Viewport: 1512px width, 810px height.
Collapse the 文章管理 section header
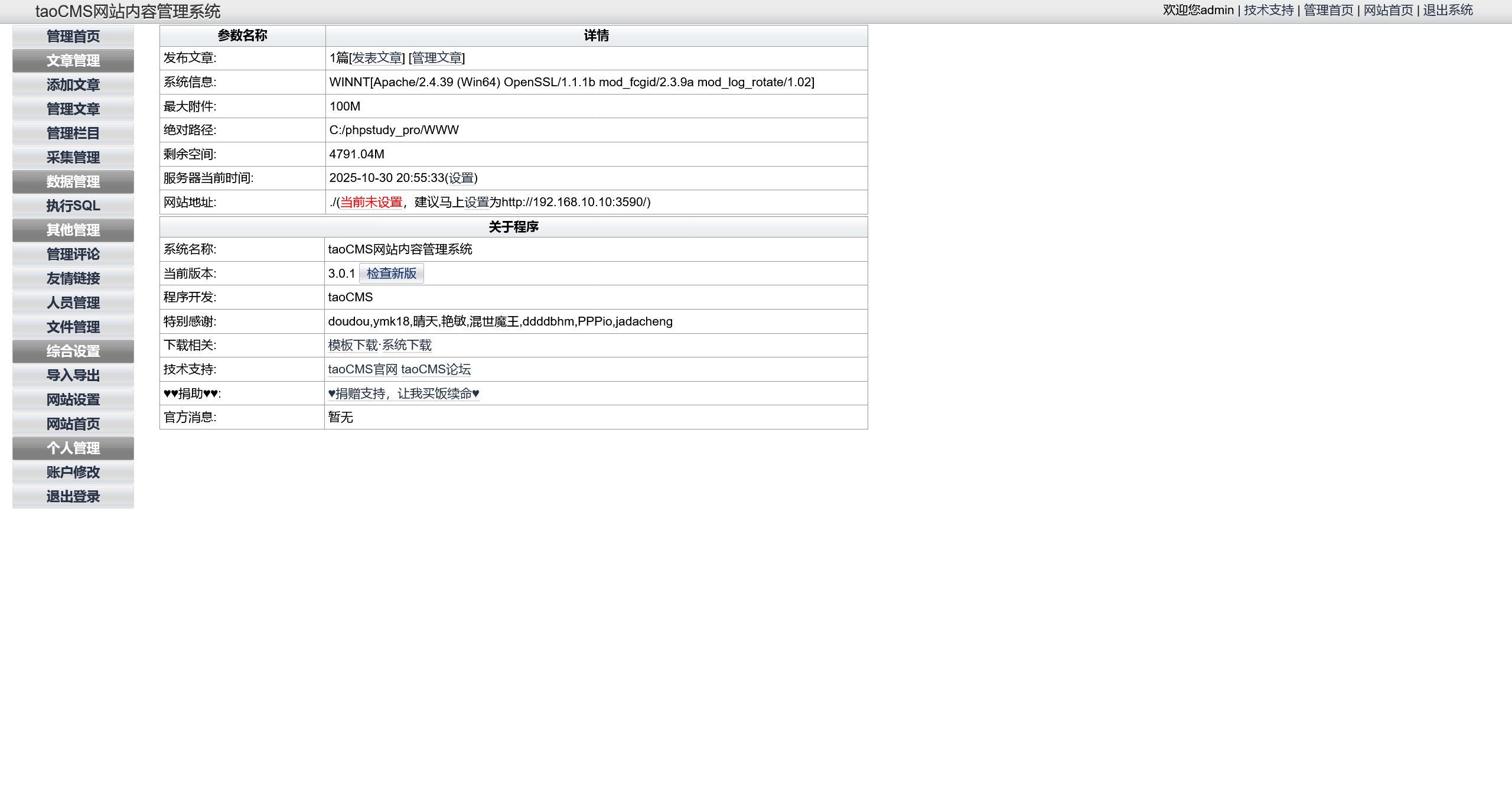(x=73, y=61)
